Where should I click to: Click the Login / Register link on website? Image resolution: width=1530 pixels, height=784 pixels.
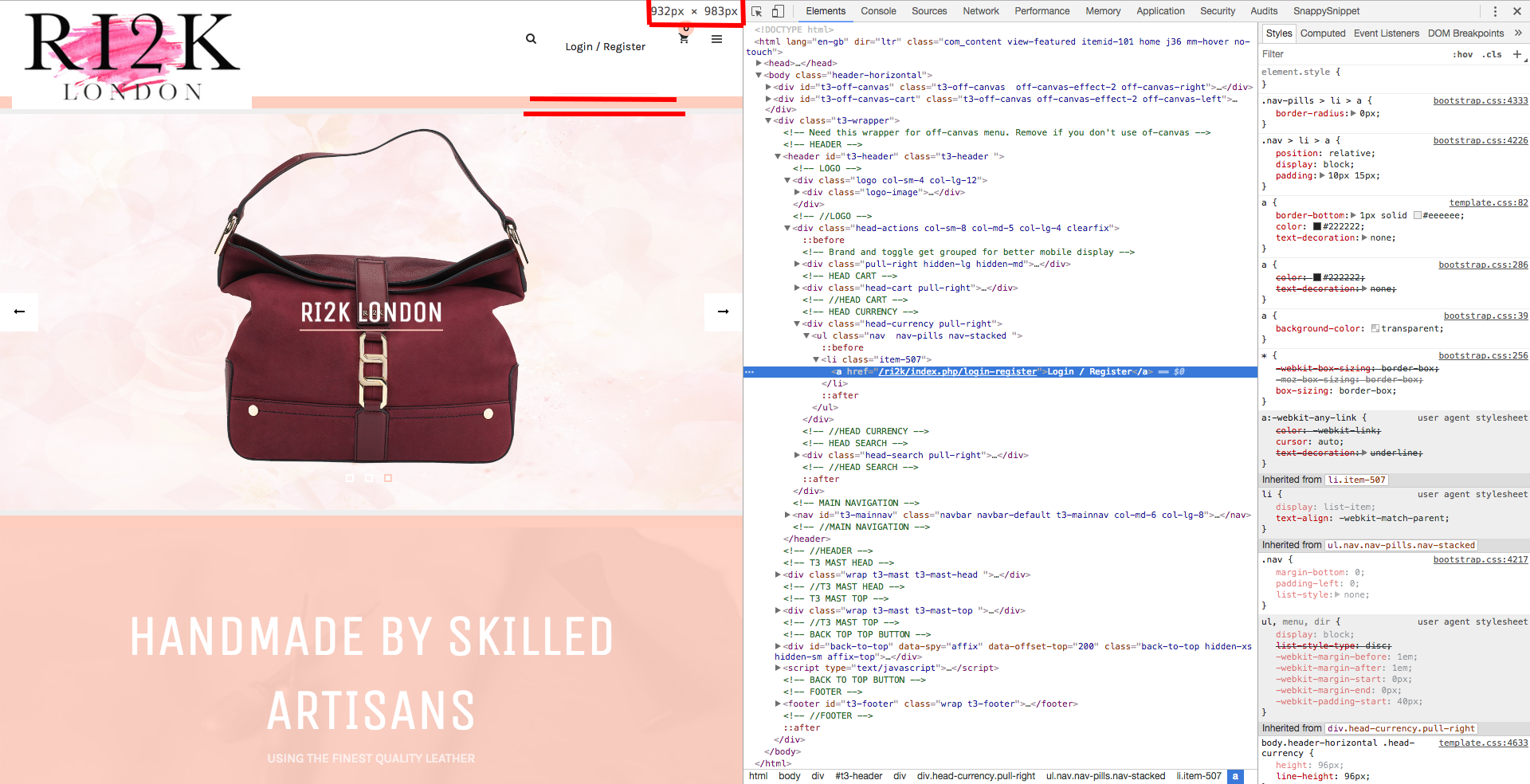coord(606,47)
